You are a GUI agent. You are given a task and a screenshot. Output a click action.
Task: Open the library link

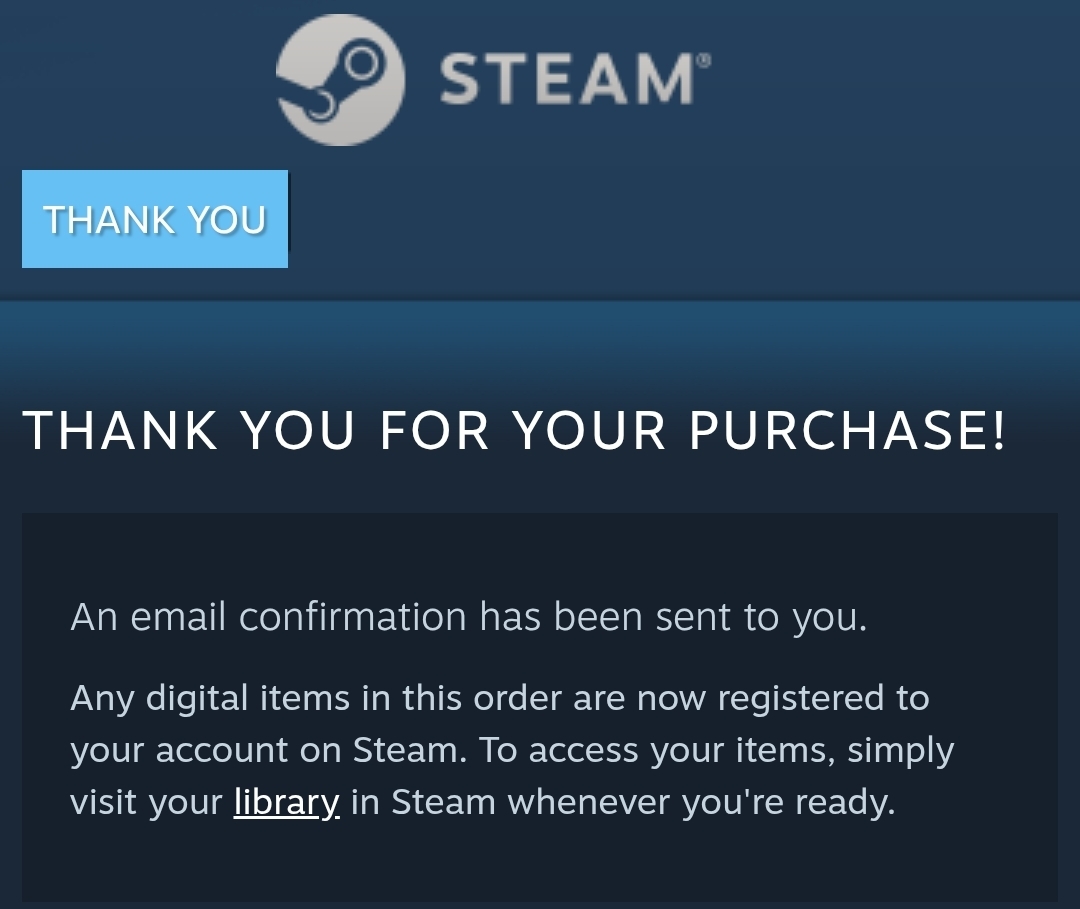pyautogui.click(x=287, y=802)
